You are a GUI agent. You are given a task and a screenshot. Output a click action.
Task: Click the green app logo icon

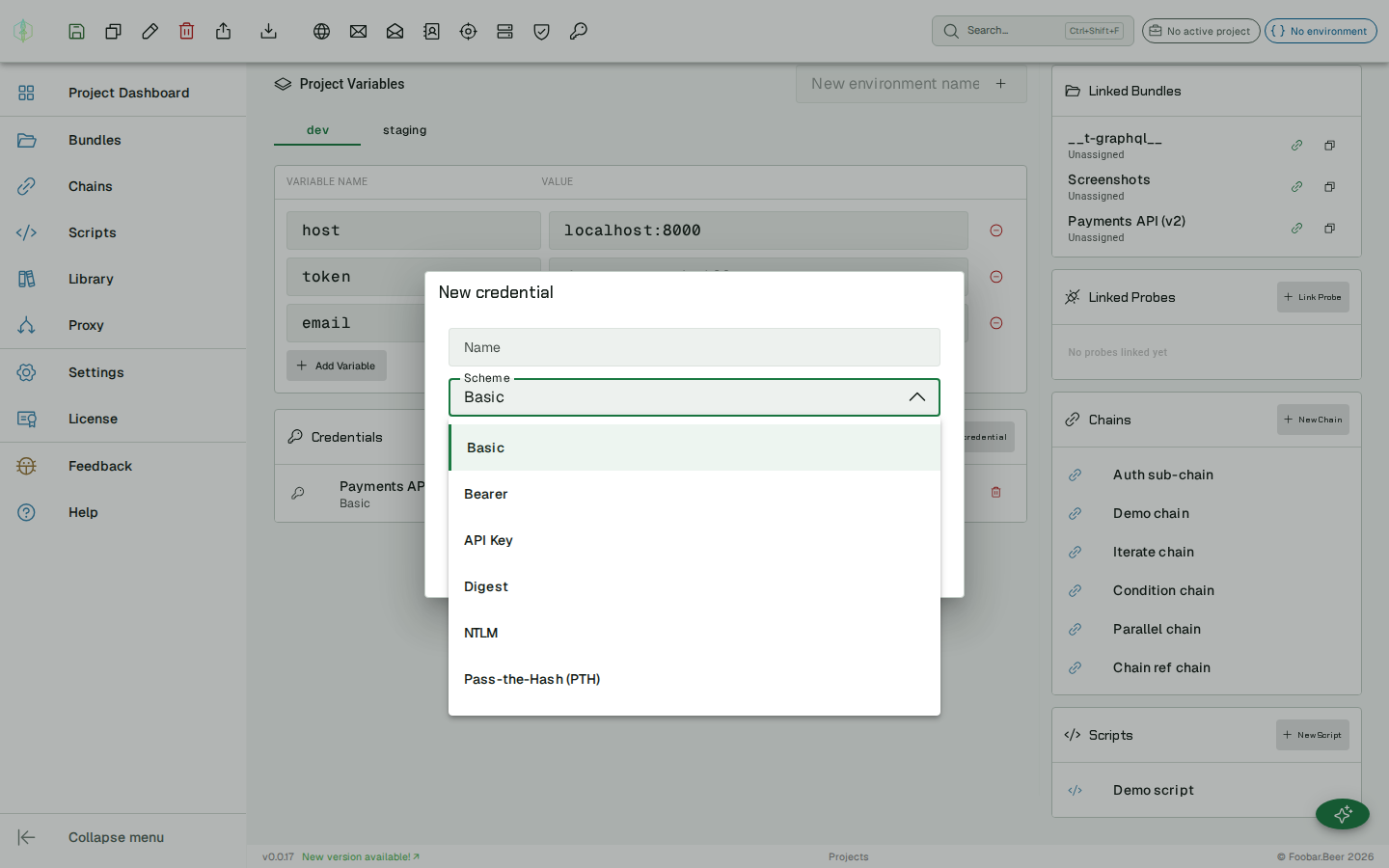click(x=23, y=31)
